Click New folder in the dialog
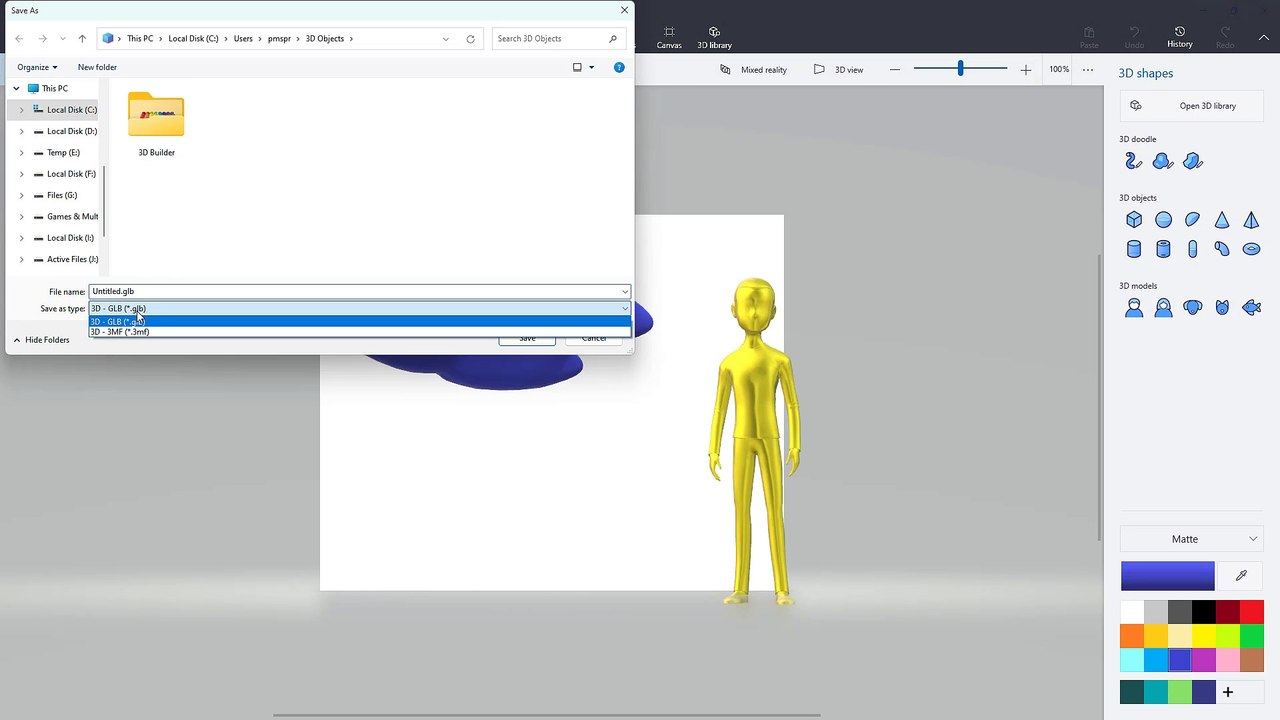This screenshot has width=1280, height=720. point(97,67)
